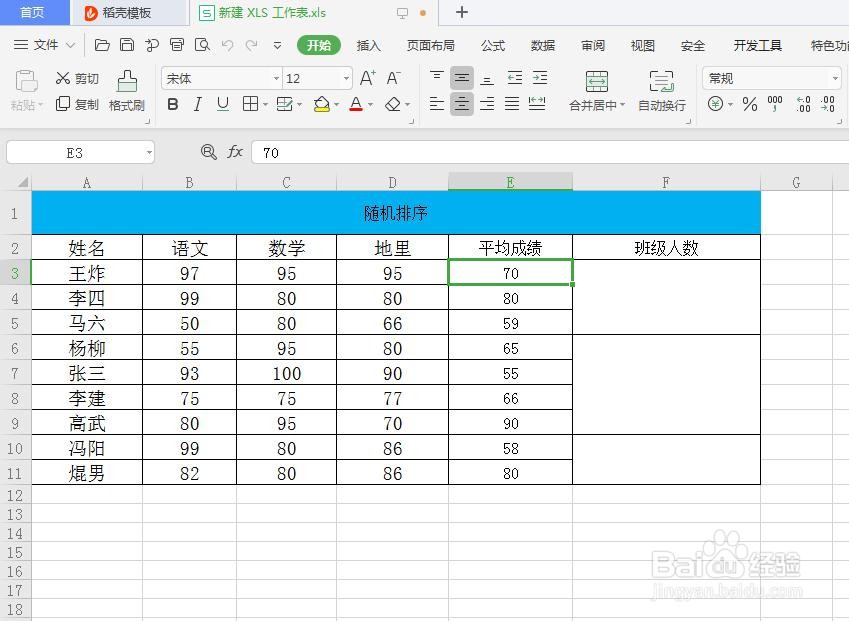This screenshot has width=849, height=621.
Task: Increase font size with A+ icon
Action: point(367,79)
